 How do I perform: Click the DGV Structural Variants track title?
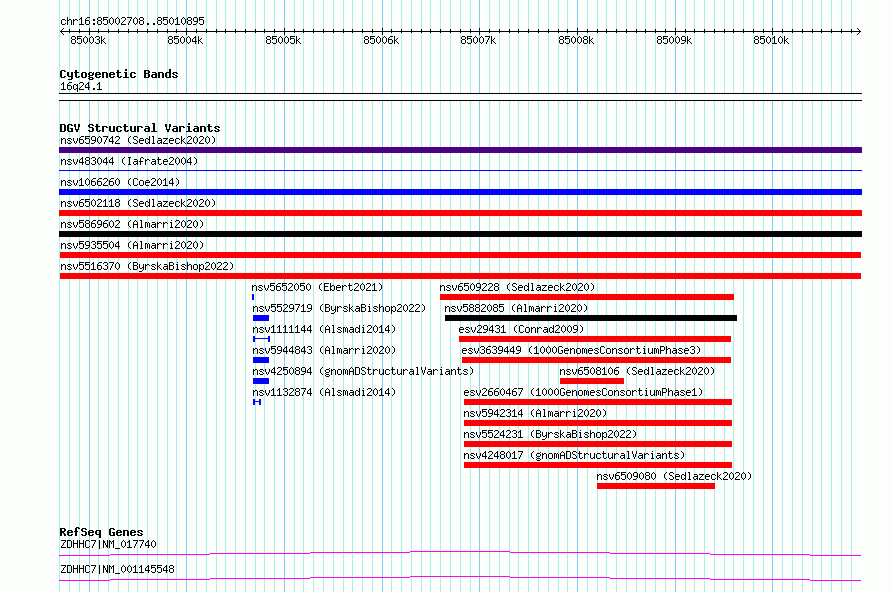140,128
